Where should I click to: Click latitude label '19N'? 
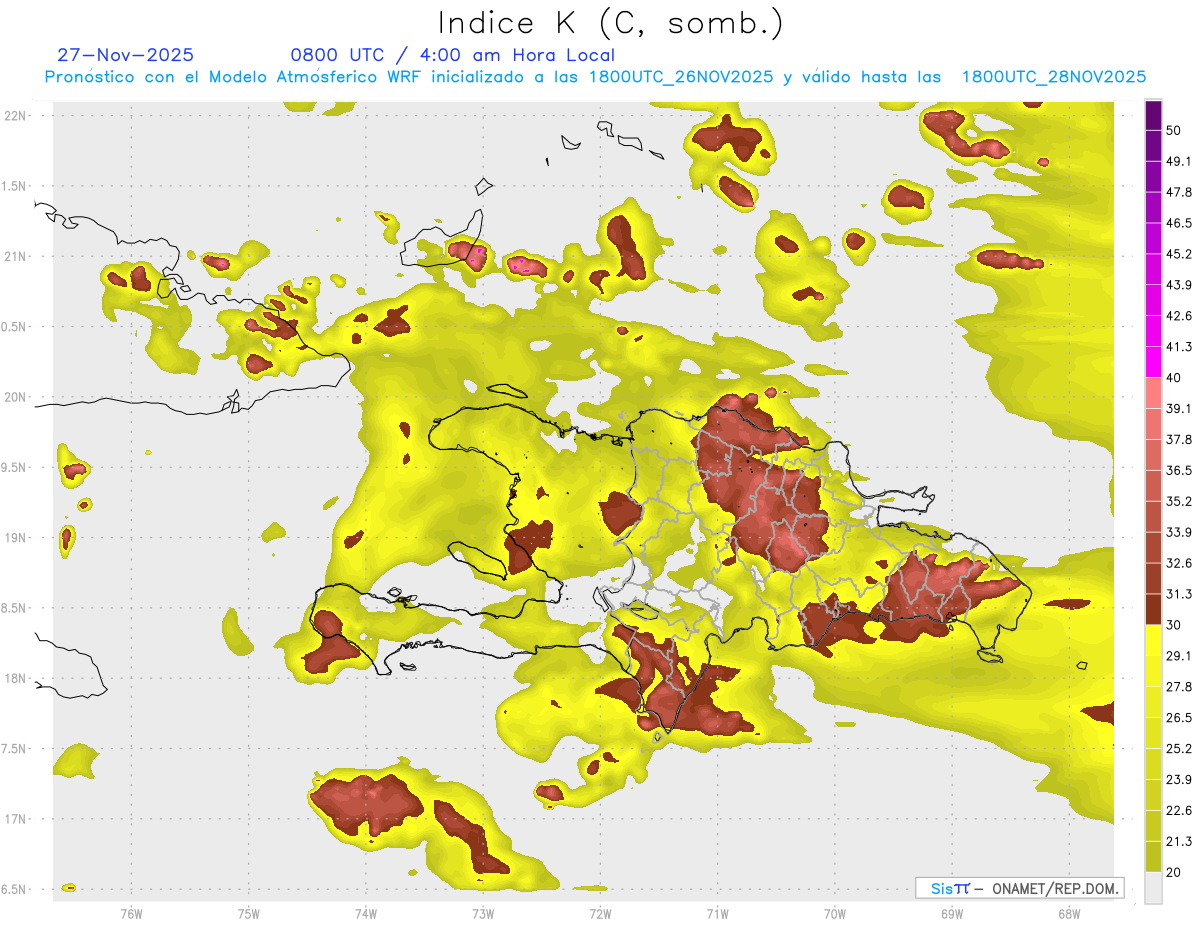[x=15, y=537]
